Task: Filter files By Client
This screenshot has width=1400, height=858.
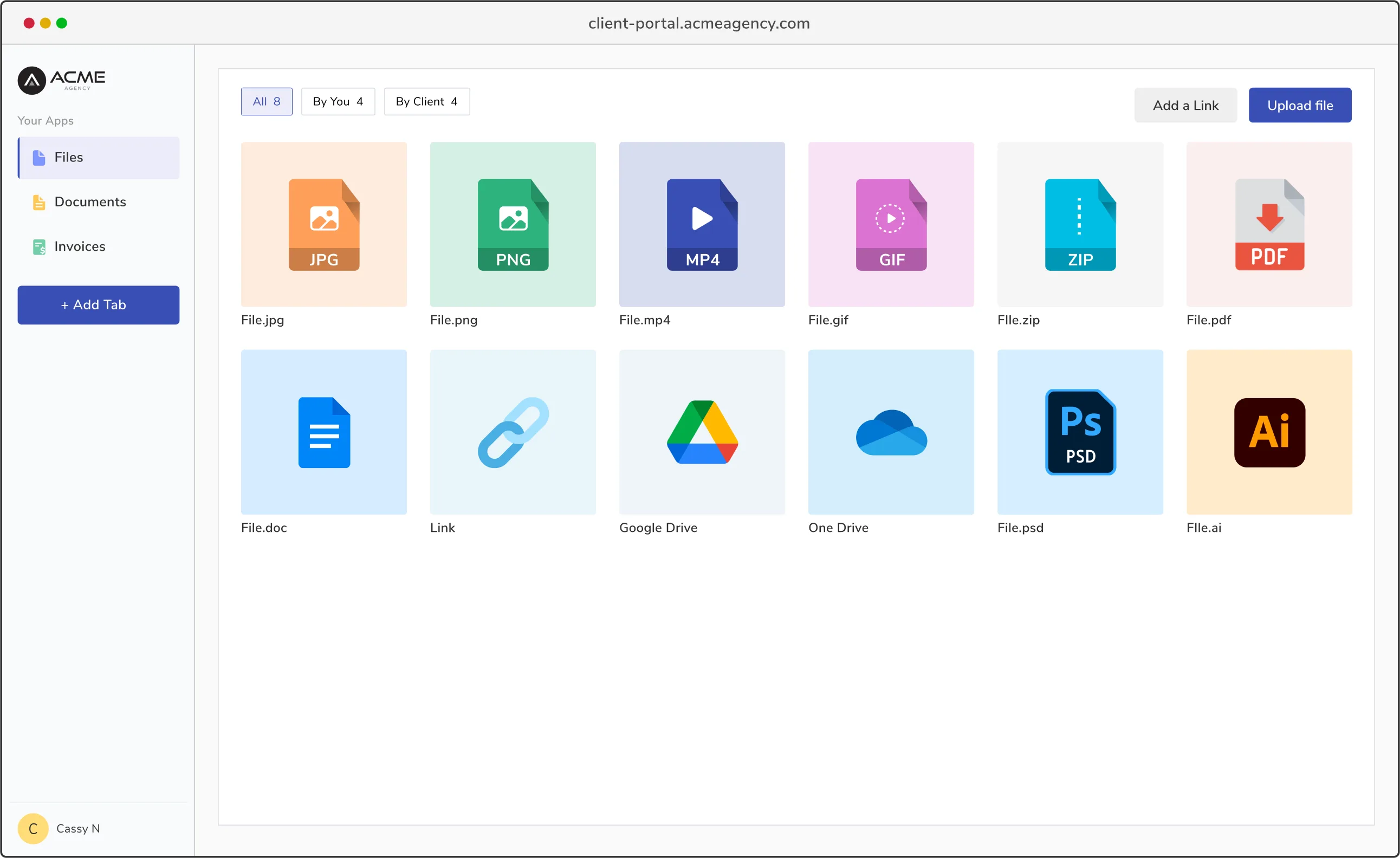Action: pyautogui.click(x=427, y=102)
